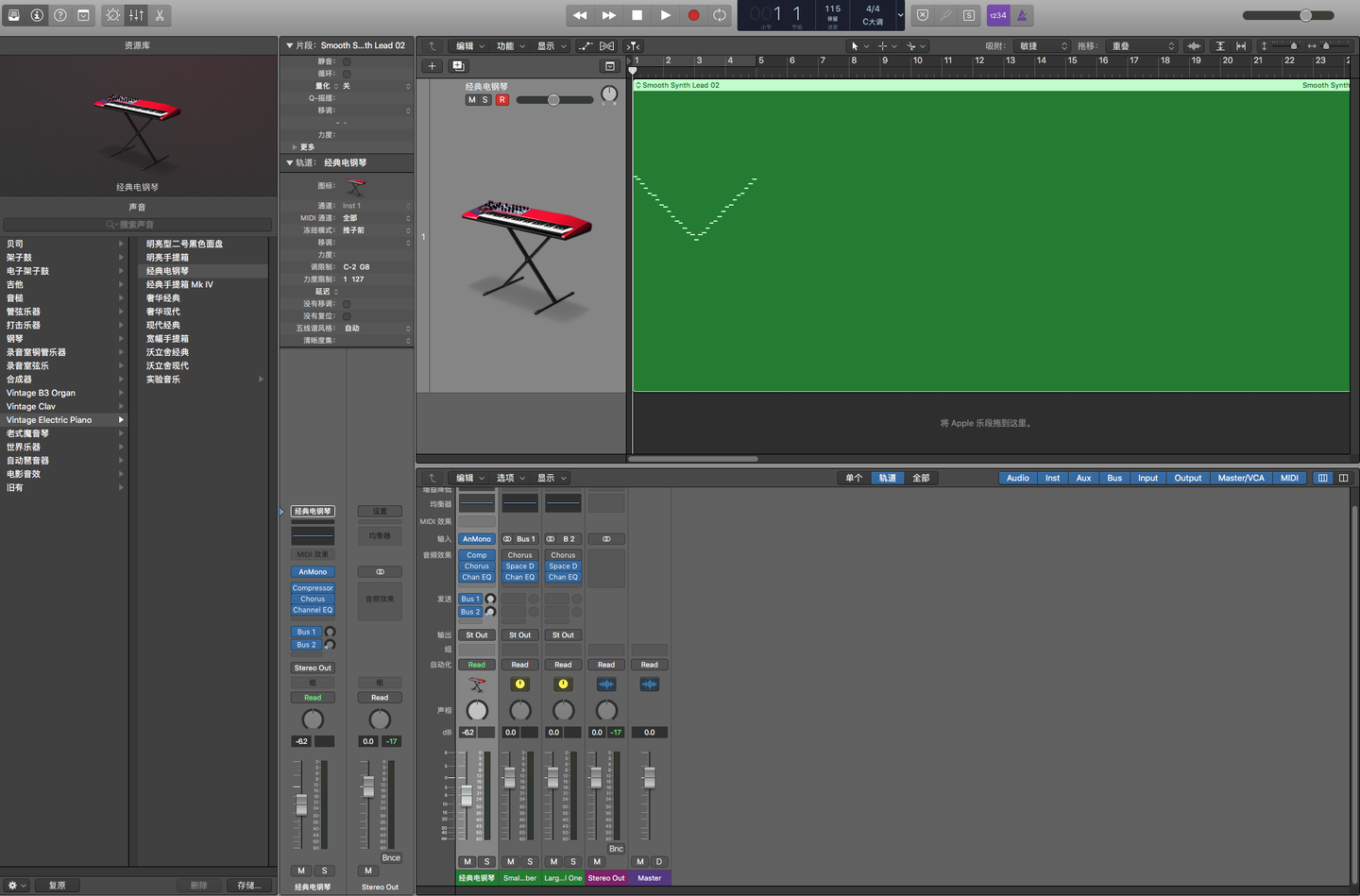Toggle the Flex show/hide icon
This screenshot has width=1360, height=896.
tap(606, 45)
